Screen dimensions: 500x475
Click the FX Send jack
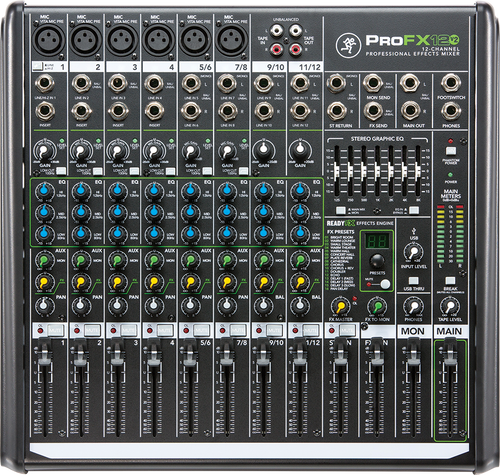point(373,111)
